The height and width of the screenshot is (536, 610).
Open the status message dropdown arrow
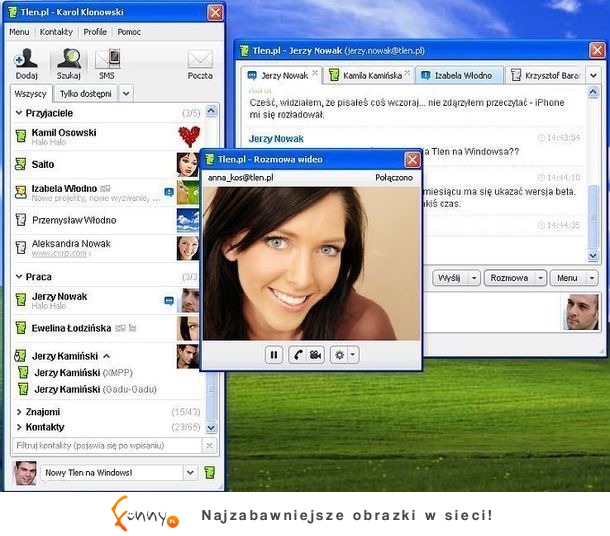(x=190, y=473)
